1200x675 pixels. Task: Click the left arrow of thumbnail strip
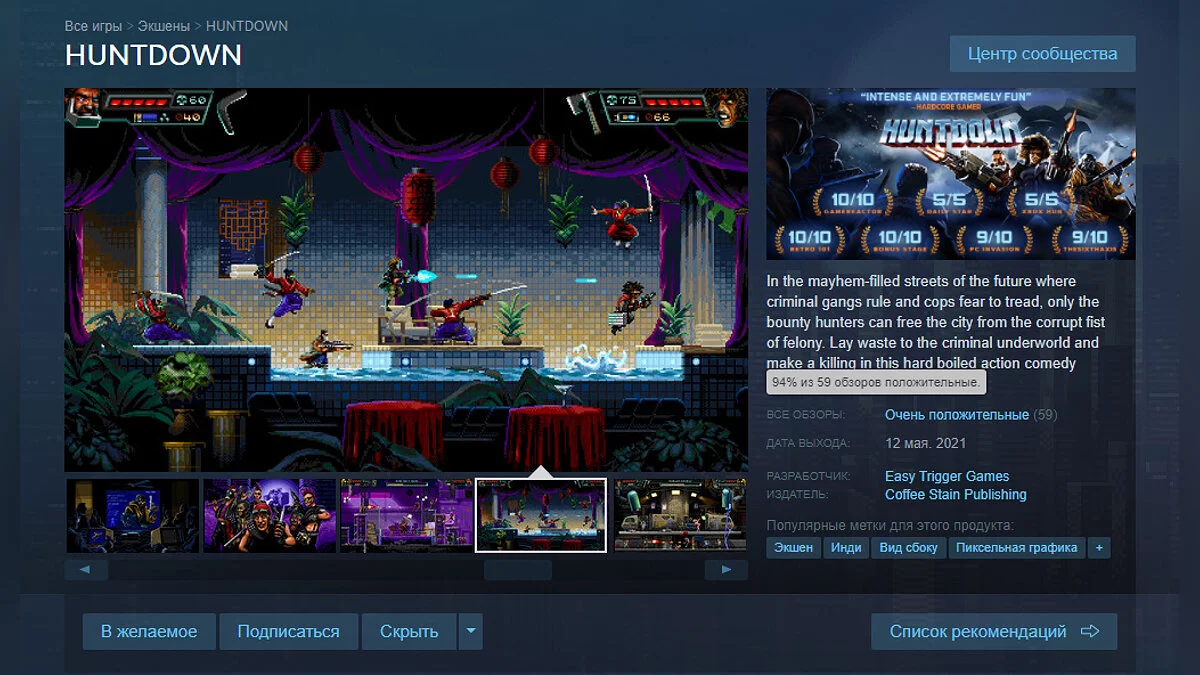(x=86, y=569)
